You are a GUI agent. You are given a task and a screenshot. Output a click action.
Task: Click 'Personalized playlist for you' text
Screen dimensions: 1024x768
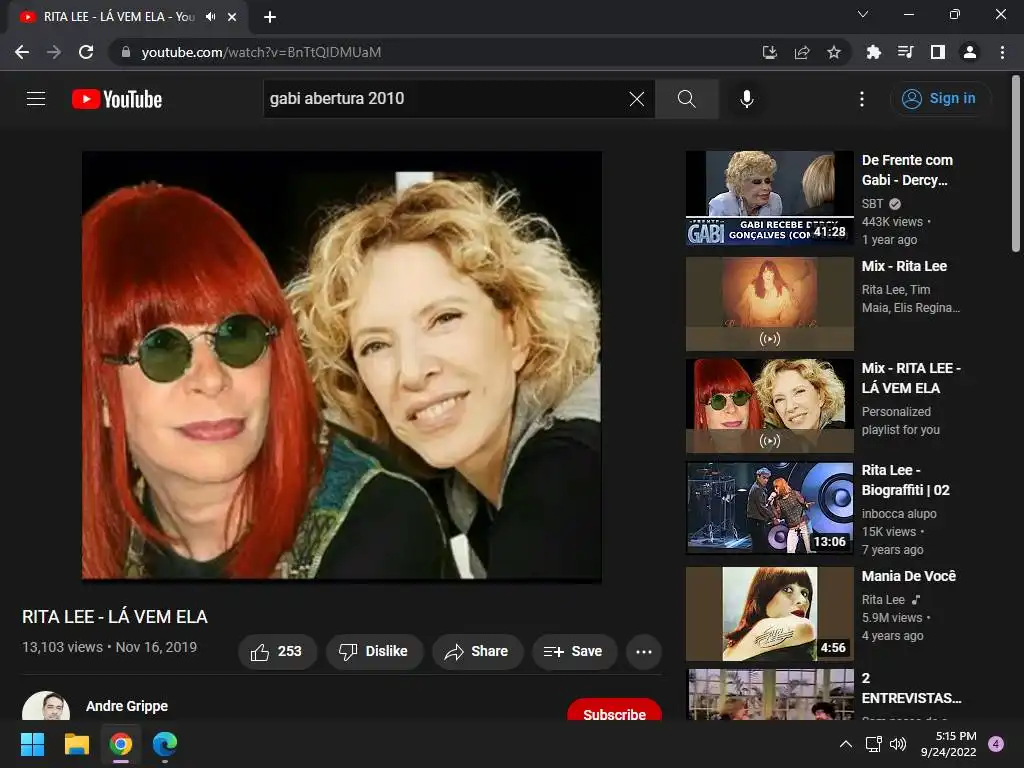coord(901,421)
